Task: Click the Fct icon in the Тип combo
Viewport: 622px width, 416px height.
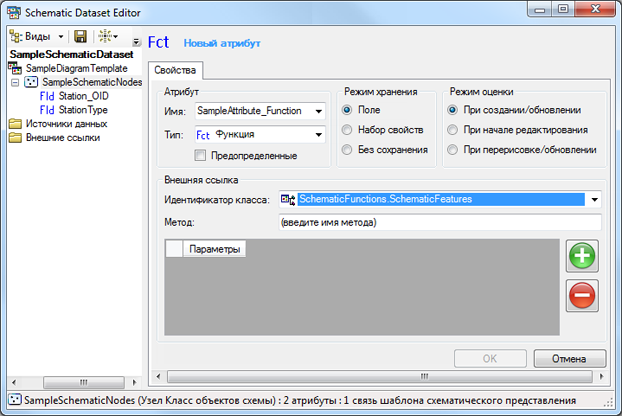Action: click(203, 135)
